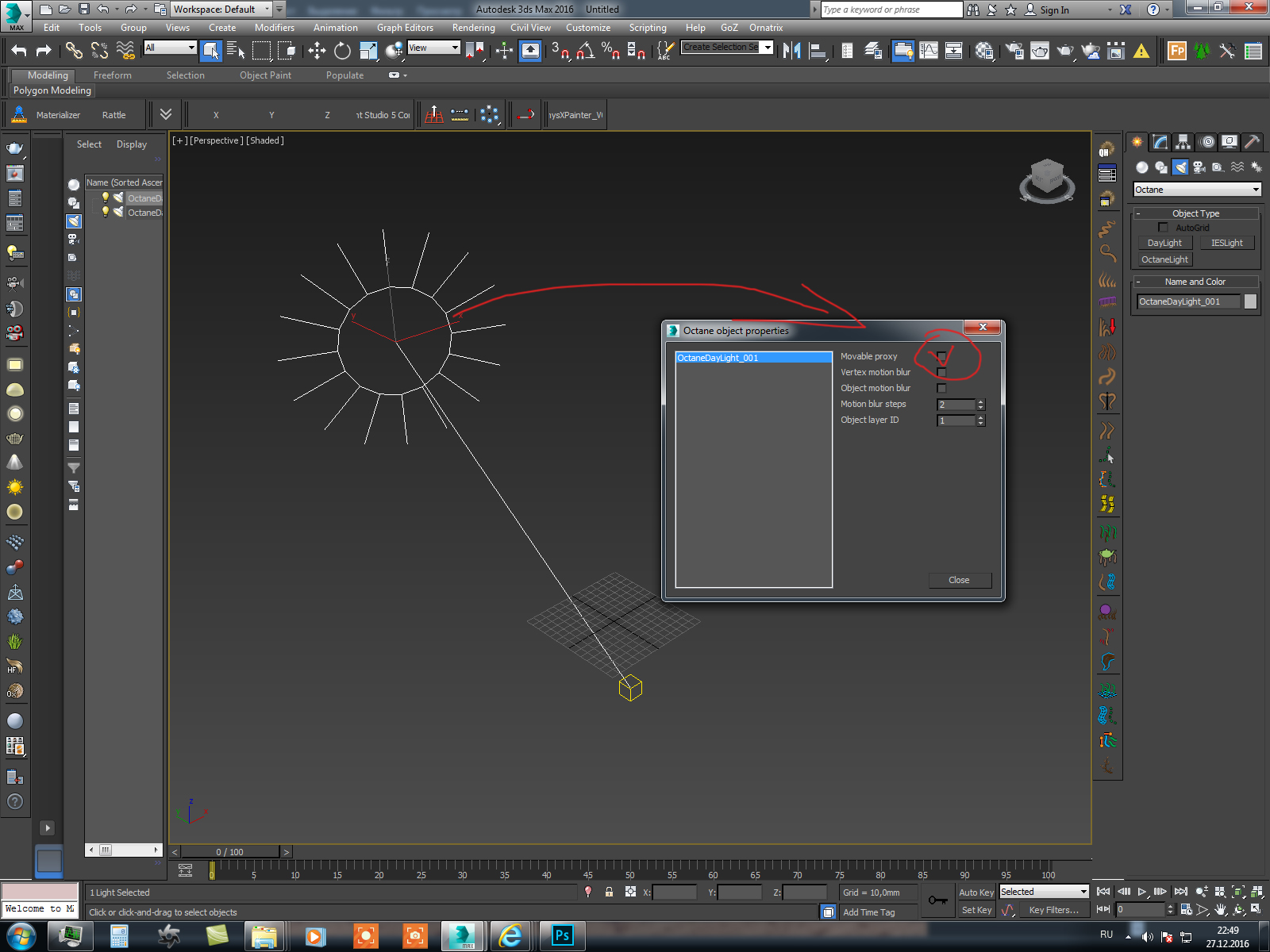
Task: Enable the AutoGrid checkbox
Action: pyautogui.click(x=1163, y=228)
